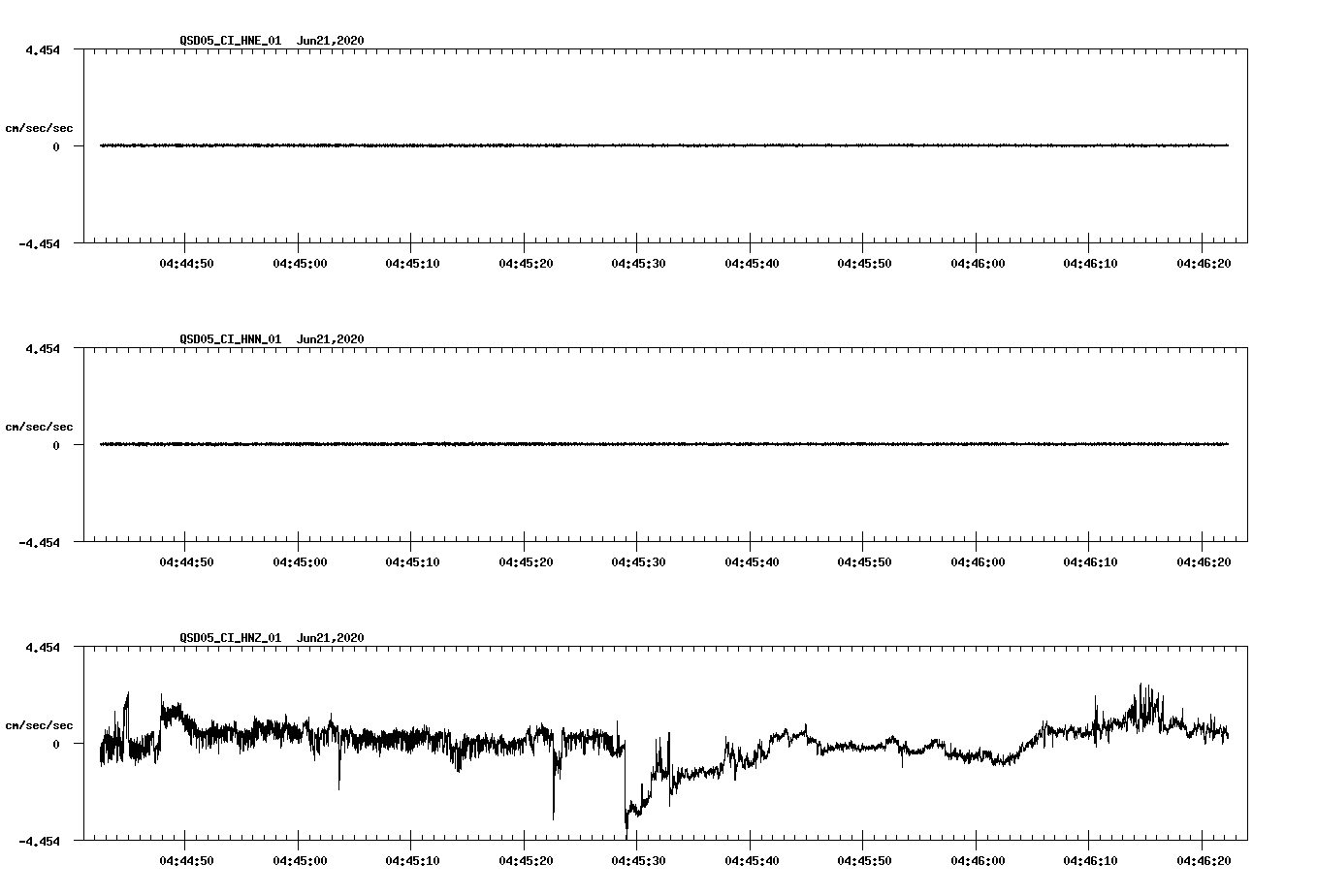1317x896 pixels.
Task: Click the -4.454 lower limit of HNE plot
Action: pyautogui.click(x=39, y=243)
